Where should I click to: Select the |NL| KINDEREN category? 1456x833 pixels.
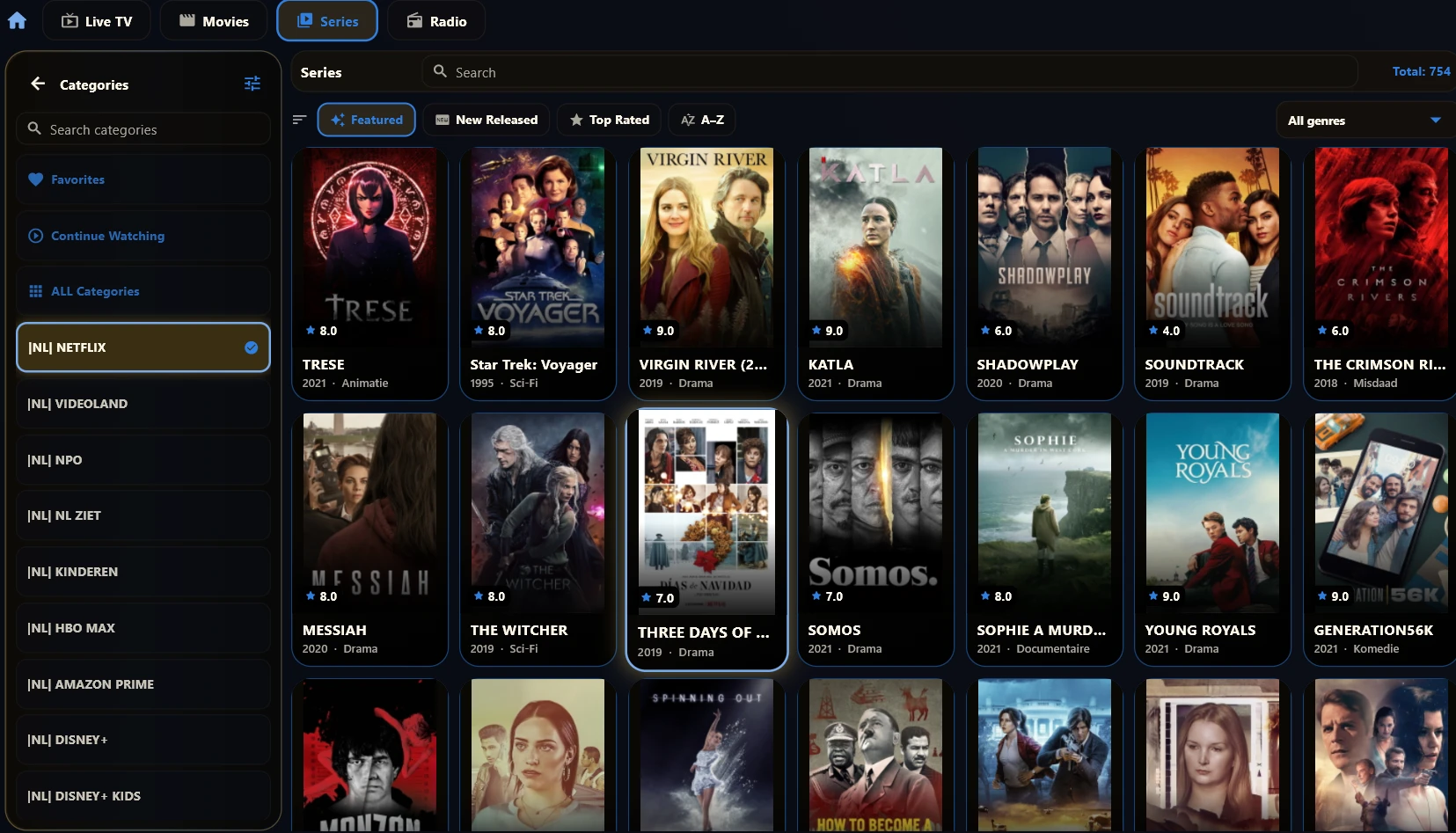143,572
